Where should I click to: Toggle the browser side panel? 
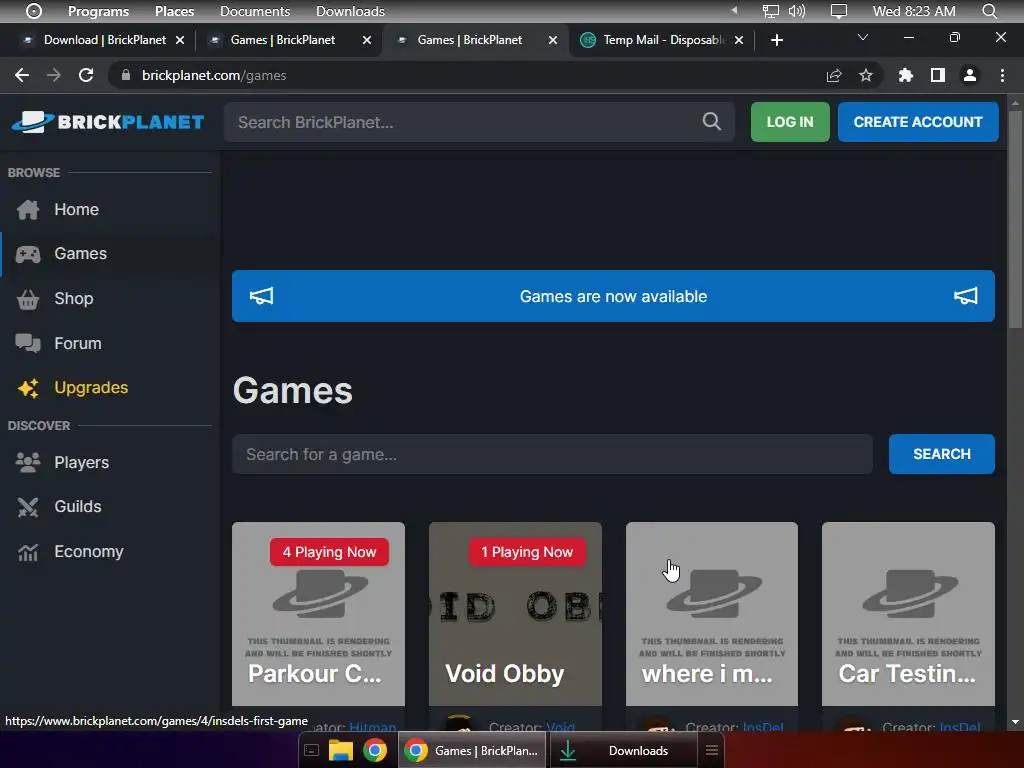pos(938,75)
